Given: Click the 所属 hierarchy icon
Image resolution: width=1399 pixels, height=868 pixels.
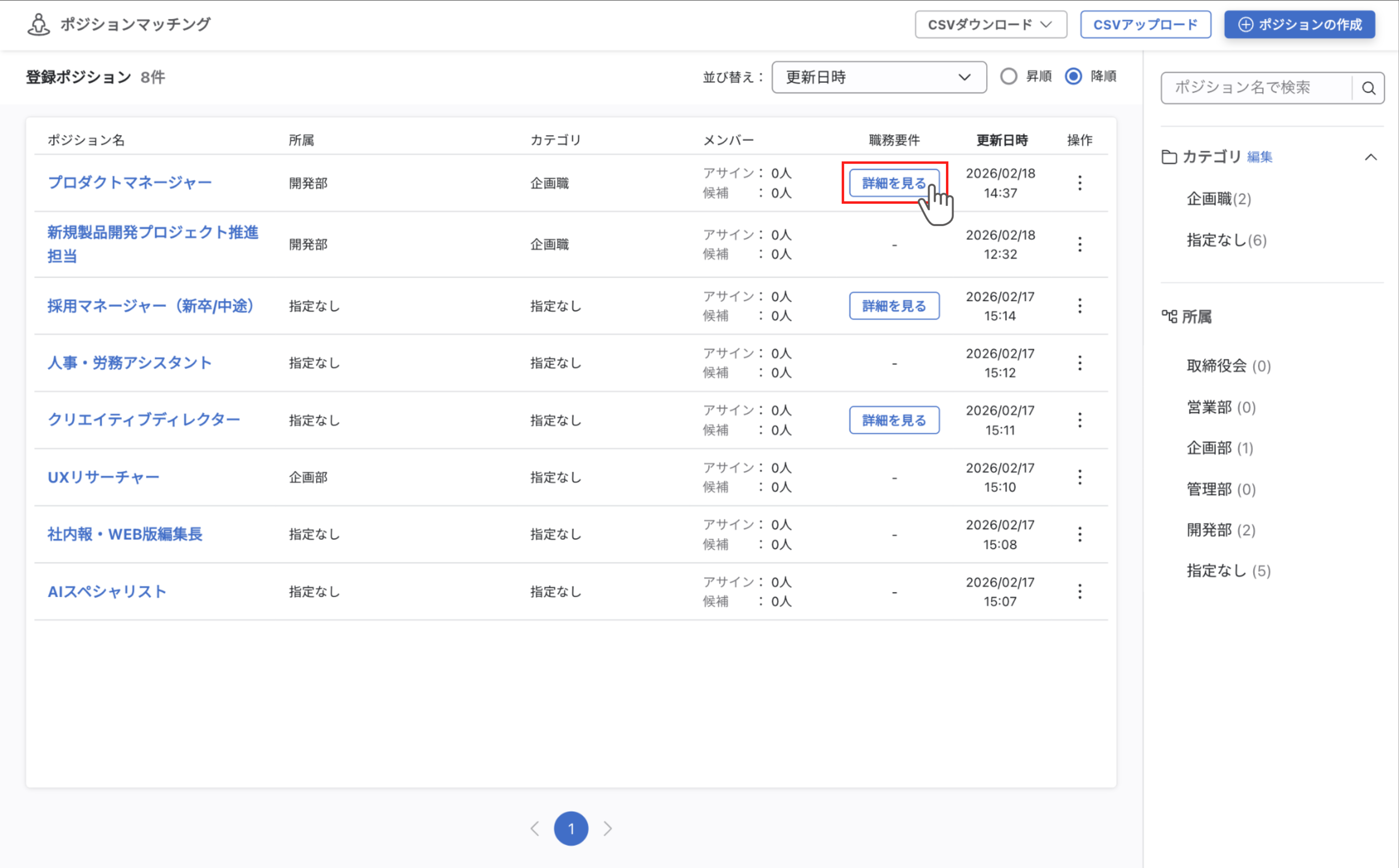Looking at the screenshot, I should pos(1170,316).
